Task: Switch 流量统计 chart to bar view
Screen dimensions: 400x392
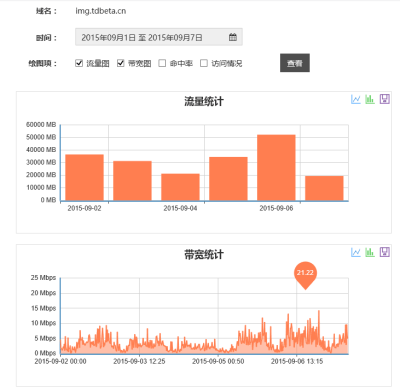Action: 370,99
